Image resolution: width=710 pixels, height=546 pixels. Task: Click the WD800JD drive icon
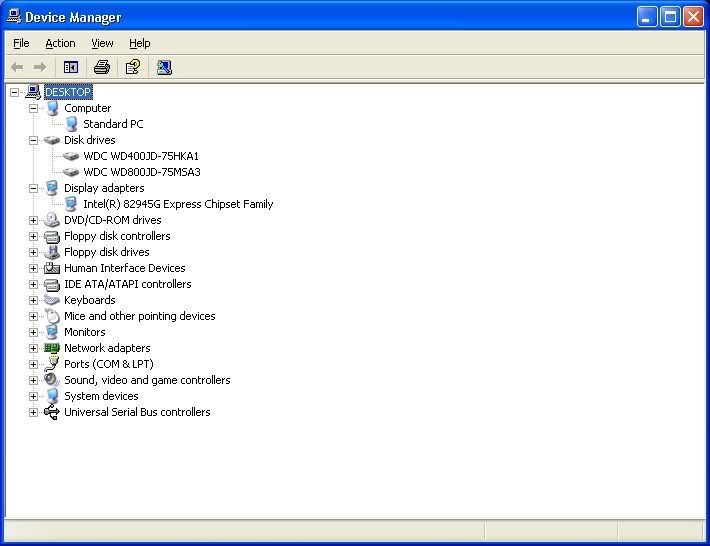tap(71, 172)
